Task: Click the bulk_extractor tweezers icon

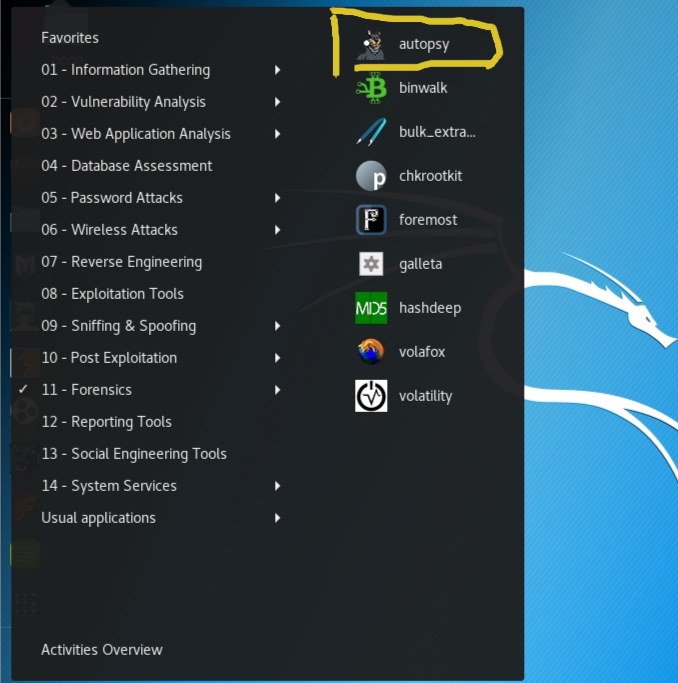Action: tap(371, 132)
